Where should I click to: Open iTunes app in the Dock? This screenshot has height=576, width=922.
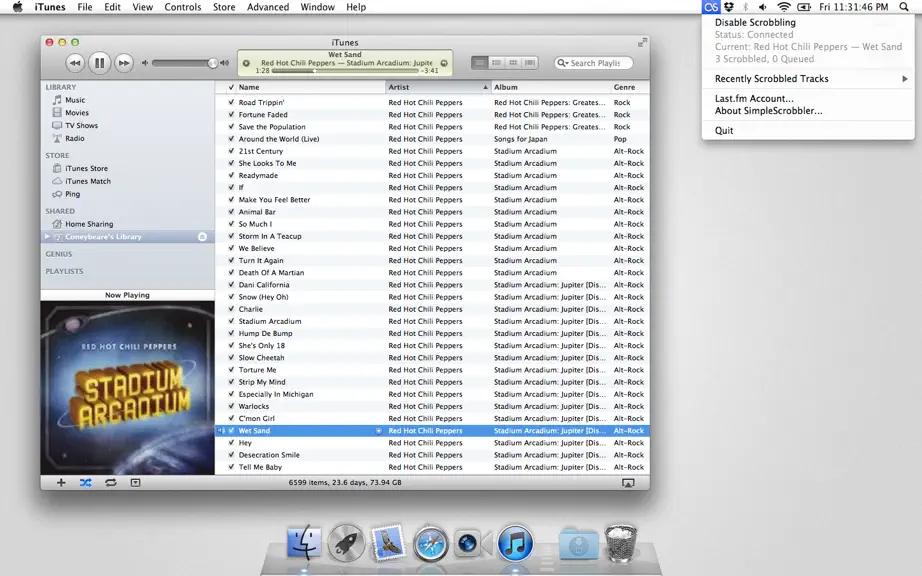coord(515,543)
